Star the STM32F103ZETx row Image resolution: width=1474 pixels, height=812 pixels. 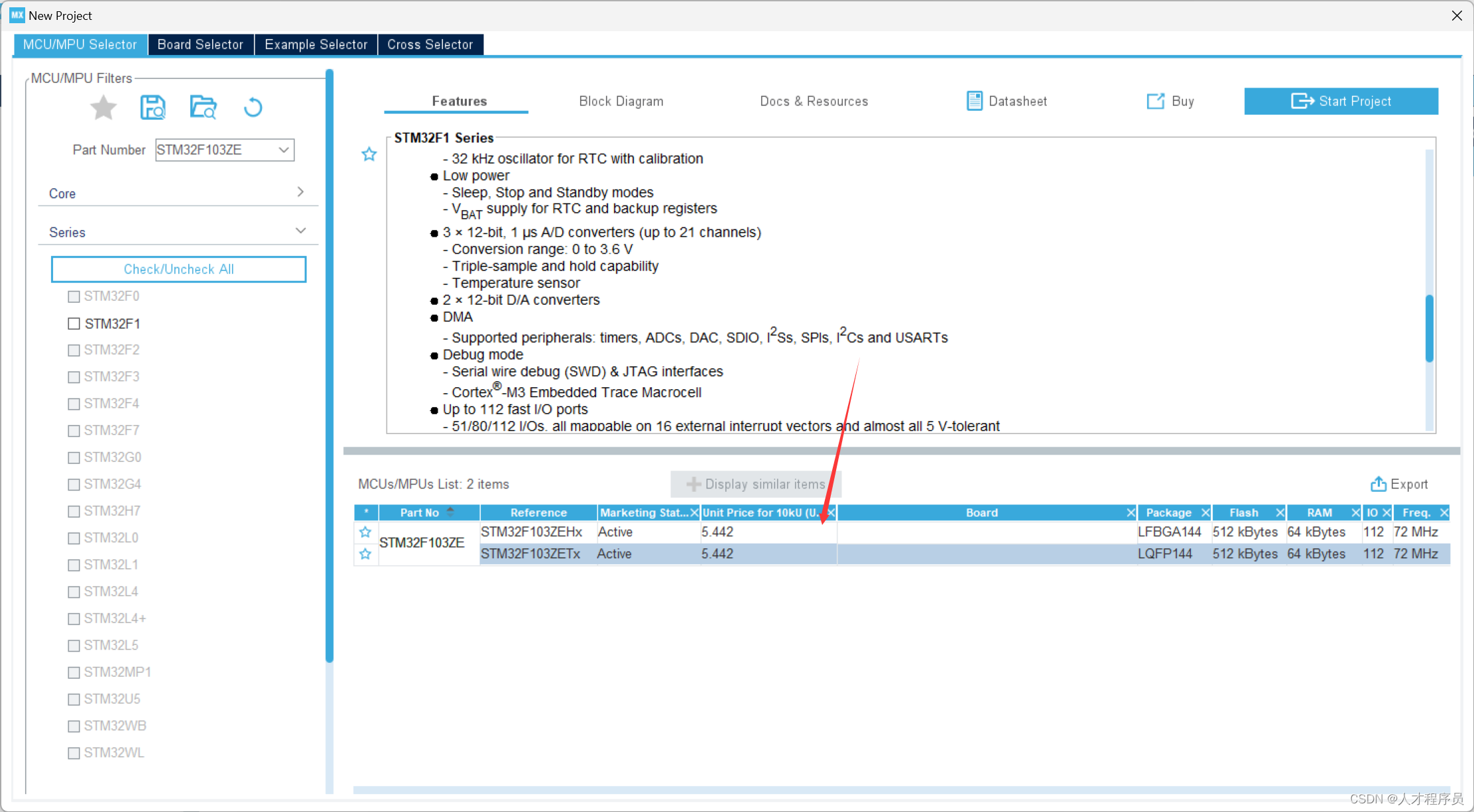tap(365, 554)
